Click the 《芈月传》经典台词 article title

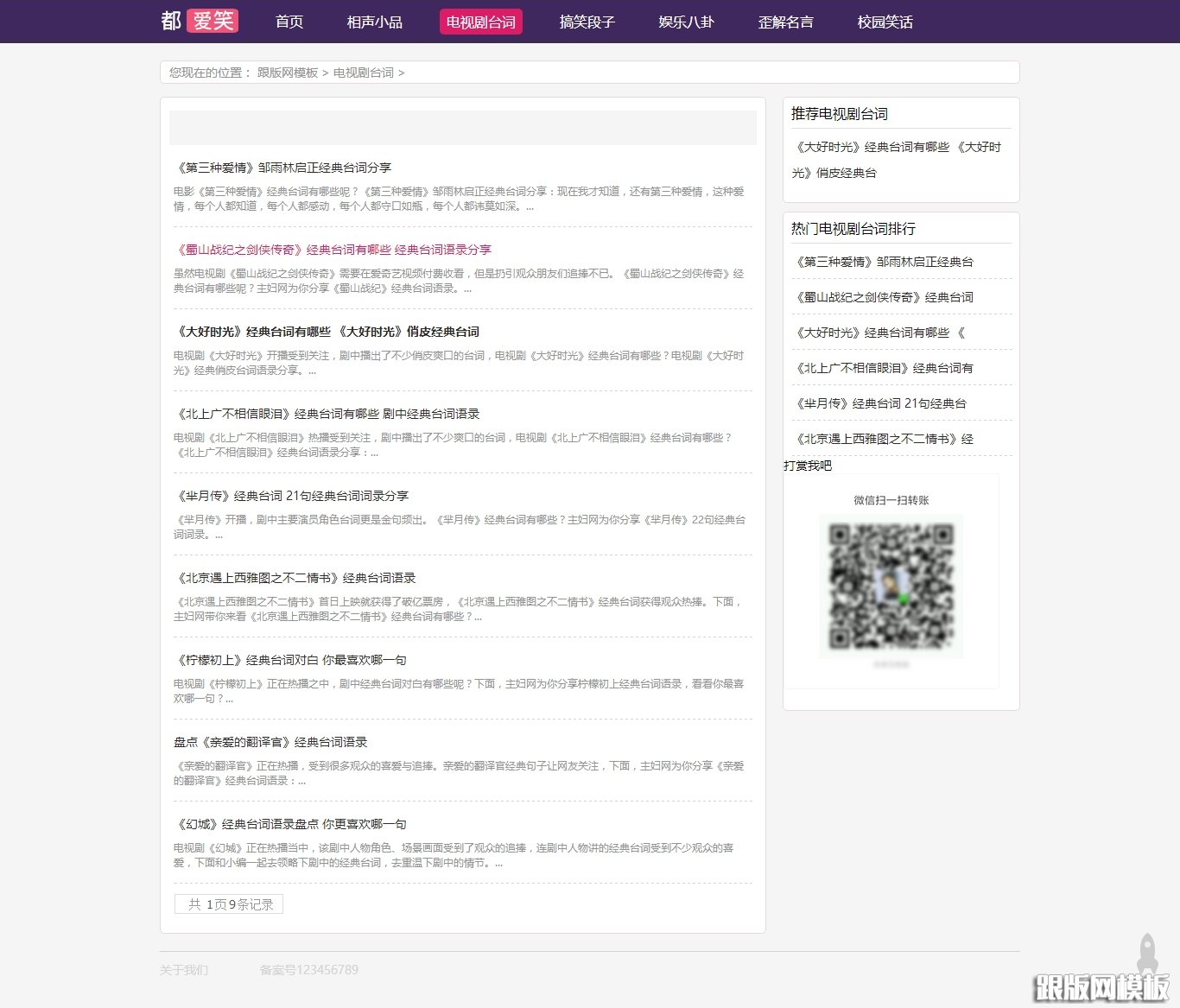pyautogui.click(x=291, y=495)
